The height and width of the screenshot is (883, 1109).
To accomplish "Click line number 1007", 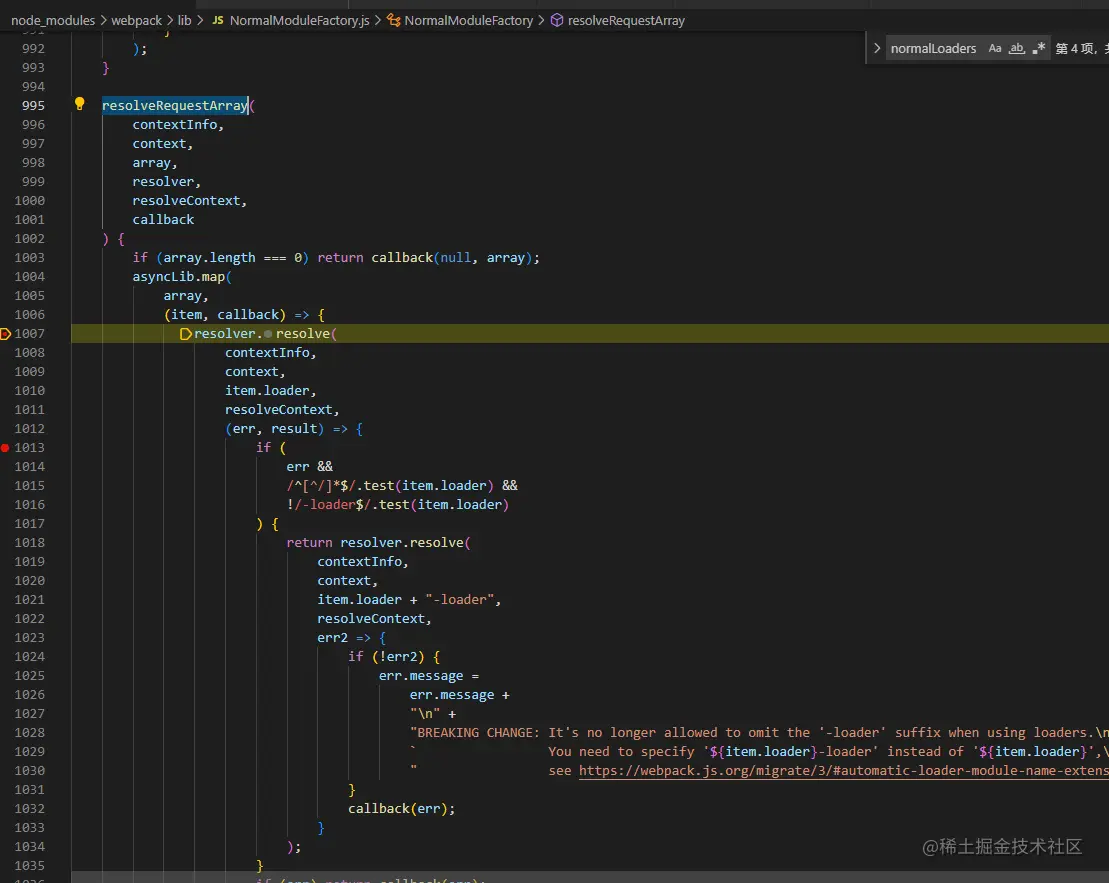I will (30, 333).
